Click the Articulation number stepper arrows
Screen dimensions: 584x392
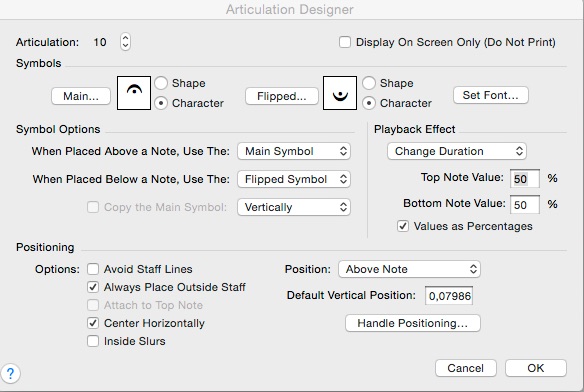(x=126, y=42)
